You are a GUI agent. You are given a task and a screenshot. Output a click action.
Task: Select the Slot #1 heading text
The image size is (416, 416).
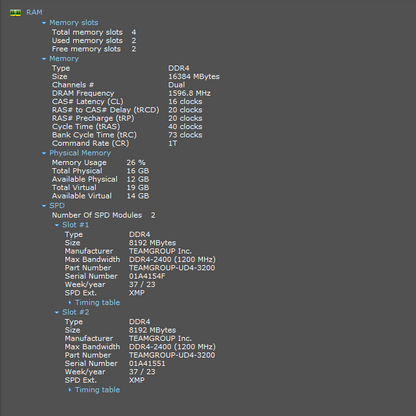(x=76, y=225)
